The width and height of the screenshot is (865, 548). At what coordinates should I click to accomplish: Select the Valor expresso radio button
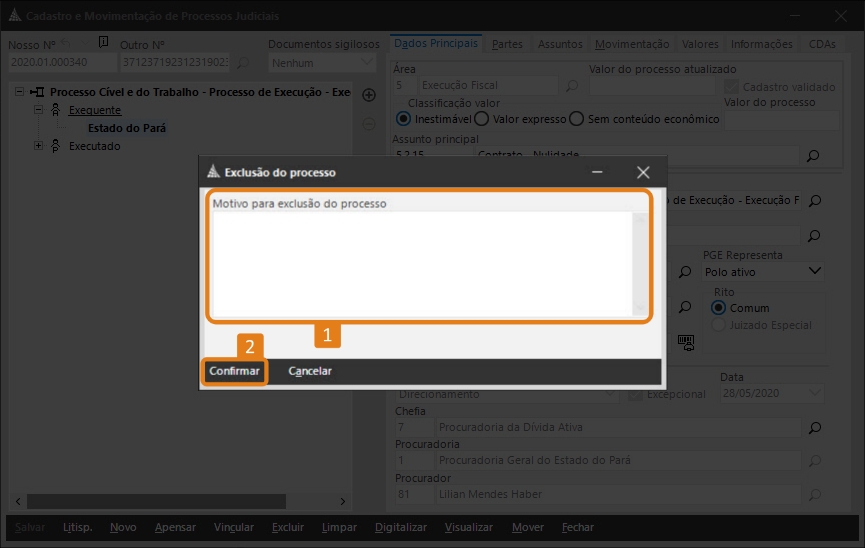[x=482, y=119]
